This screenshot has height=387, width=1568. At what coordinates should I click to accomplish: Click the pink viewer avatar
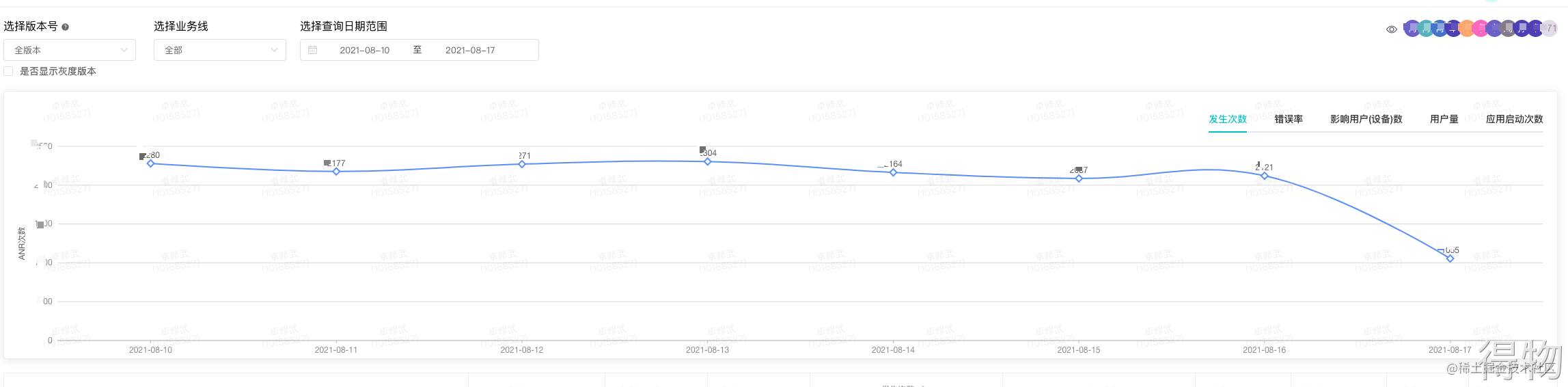[x=1481, y=28]
